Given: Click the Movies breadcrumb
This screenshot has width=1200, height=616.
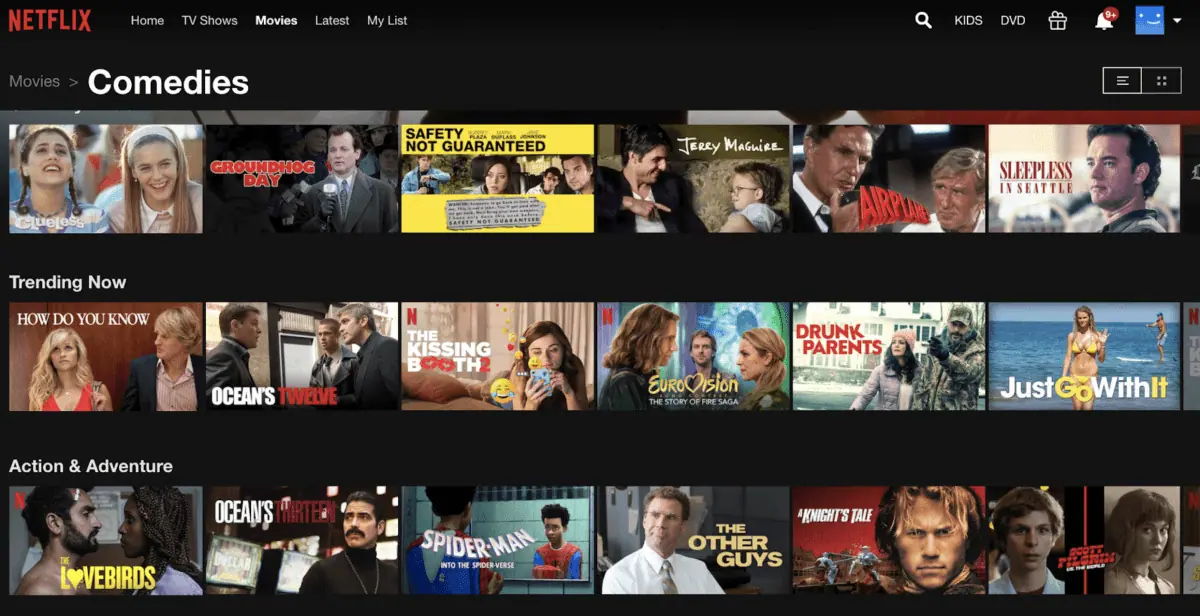Looking at the screenshot, I should coord(35,81).
